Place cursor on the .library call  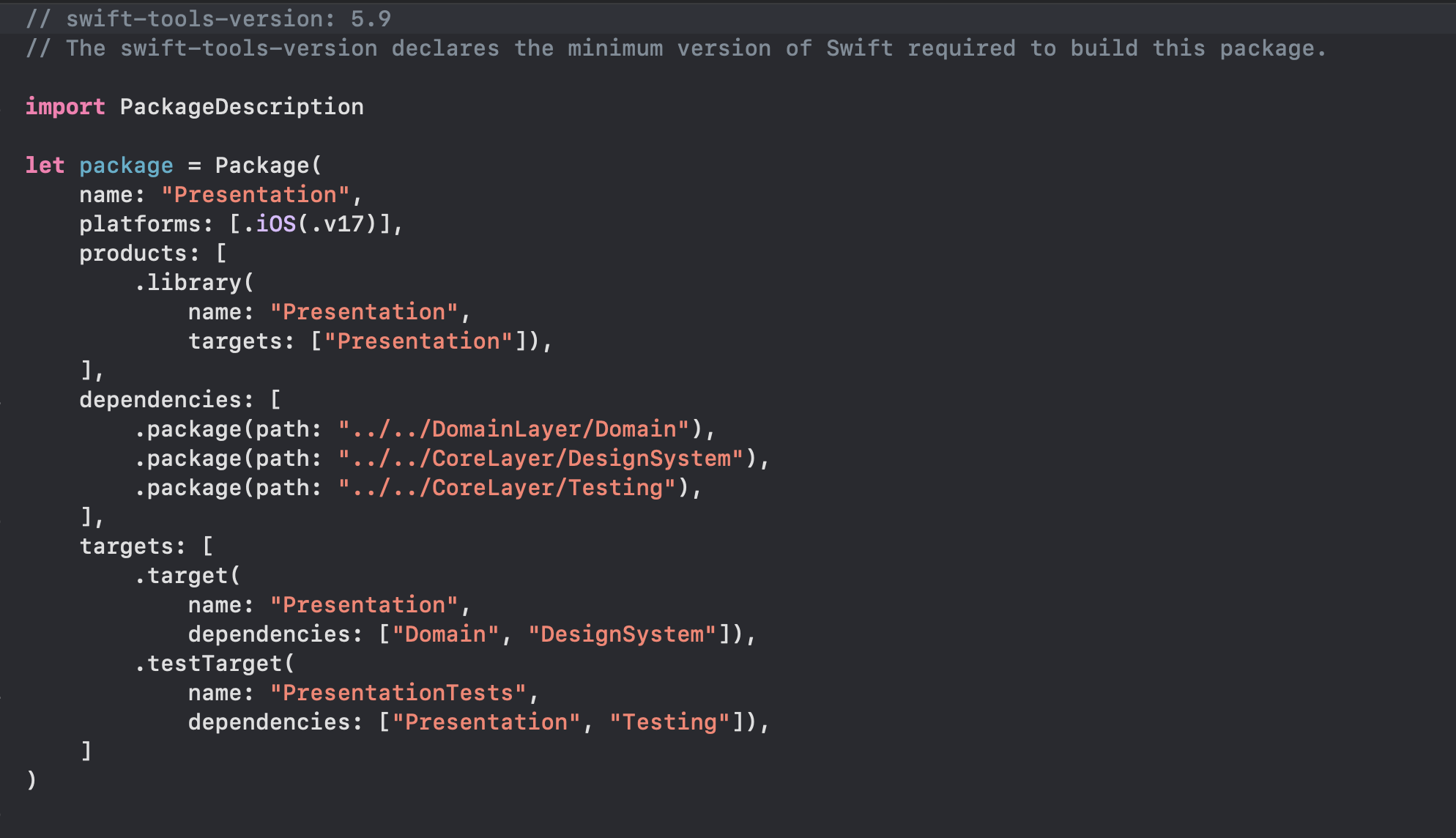193,283
